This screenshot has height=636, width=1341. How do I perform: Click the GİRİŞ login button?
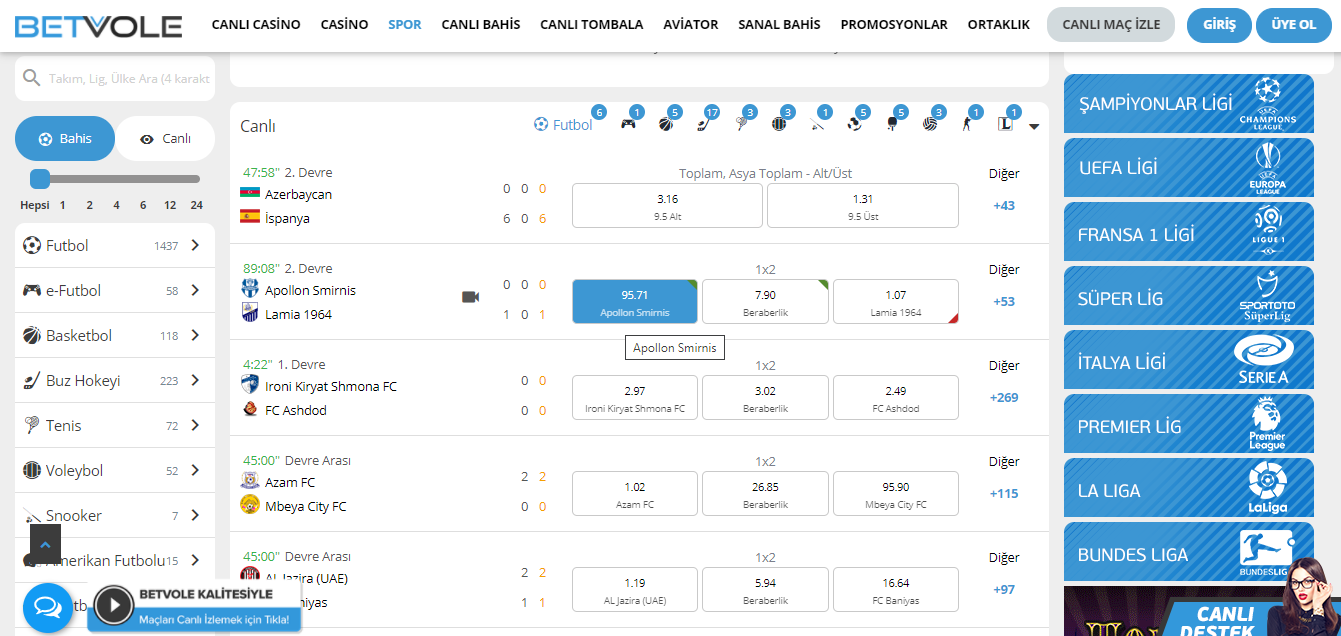click(1218, 25)
